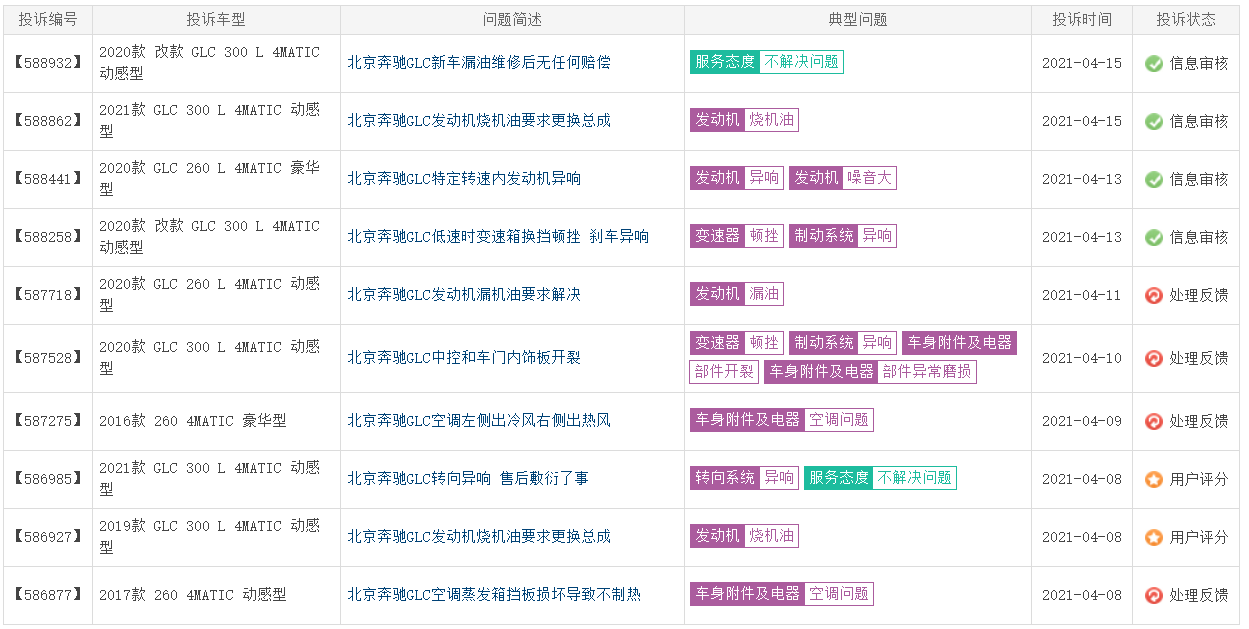Click green check icon in row 588932
Viewport: 1249px width, 629px height.
pos(1154,63)
